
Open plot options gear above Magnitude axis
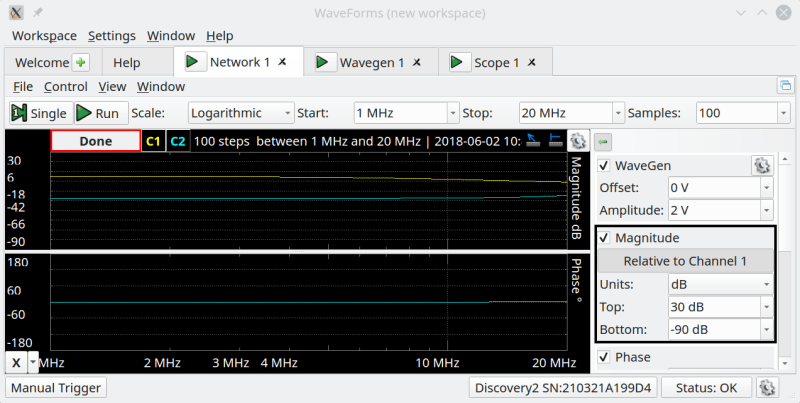tap(577, 141)
